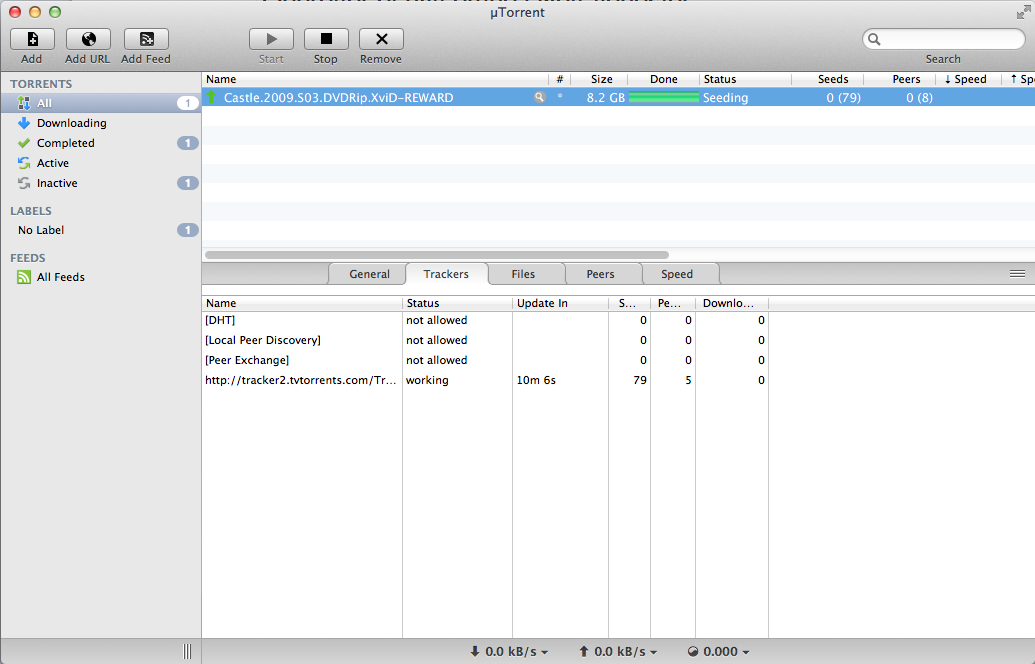Remove the torrent with the X button
Viewport: 1035px width, 664px height.
(x=381, y=40)
